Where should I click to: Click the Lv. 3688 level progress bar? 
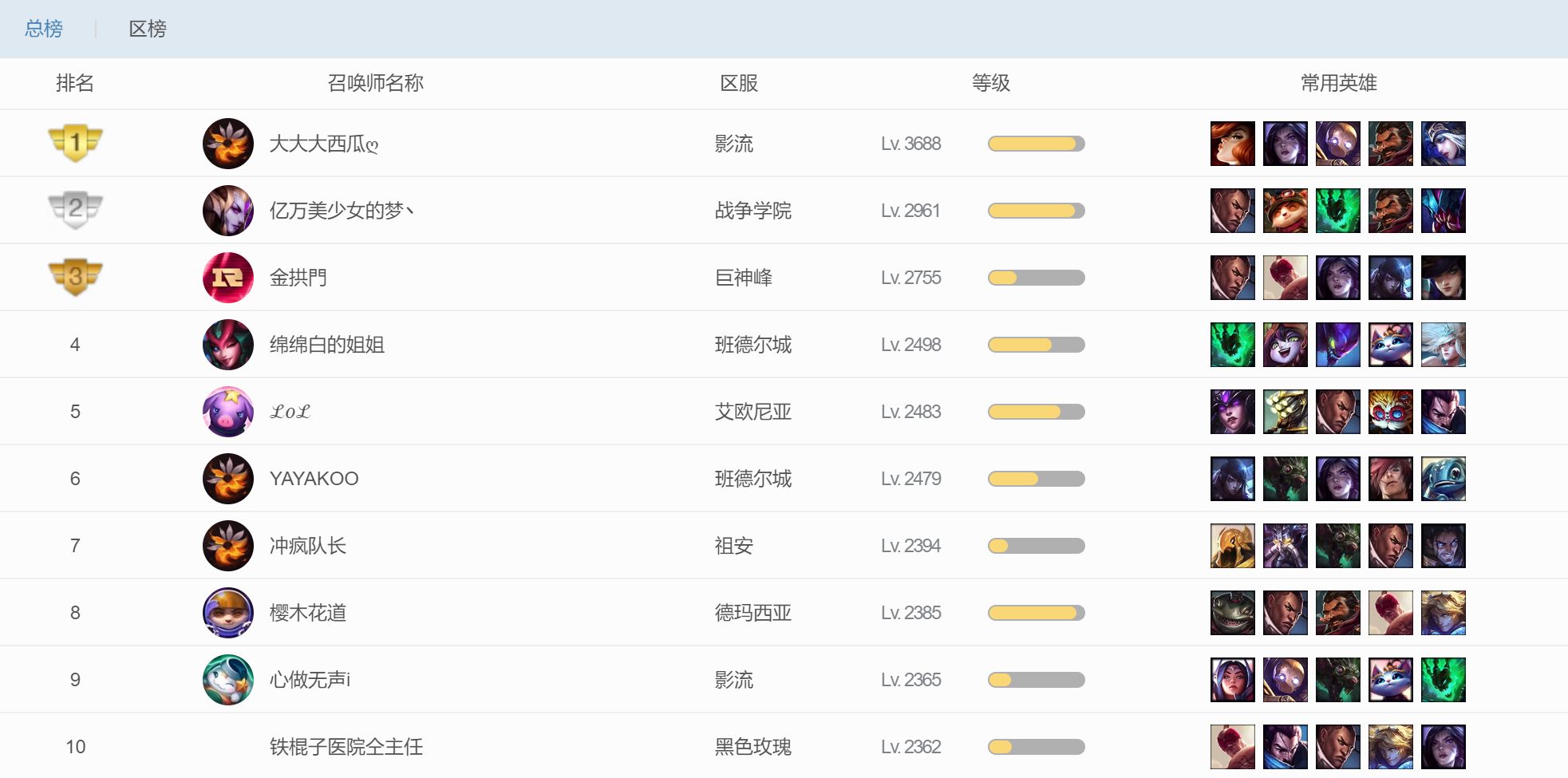point(1036,144)
